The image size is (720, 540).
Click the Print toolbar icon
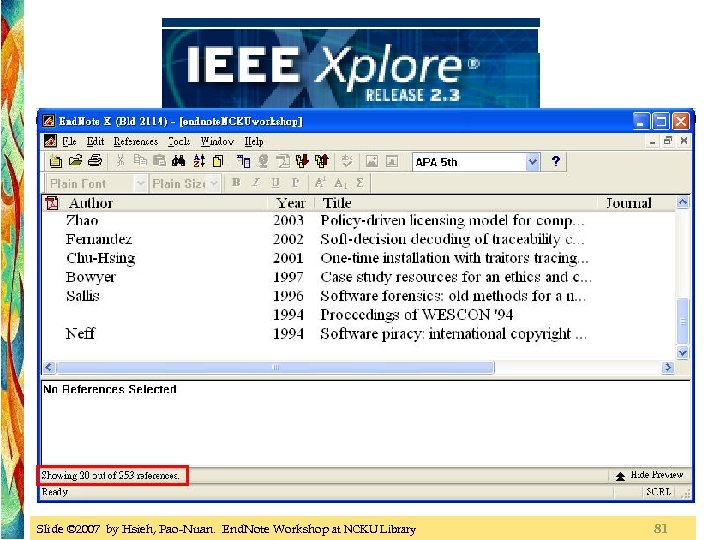[x=95, y=161]
